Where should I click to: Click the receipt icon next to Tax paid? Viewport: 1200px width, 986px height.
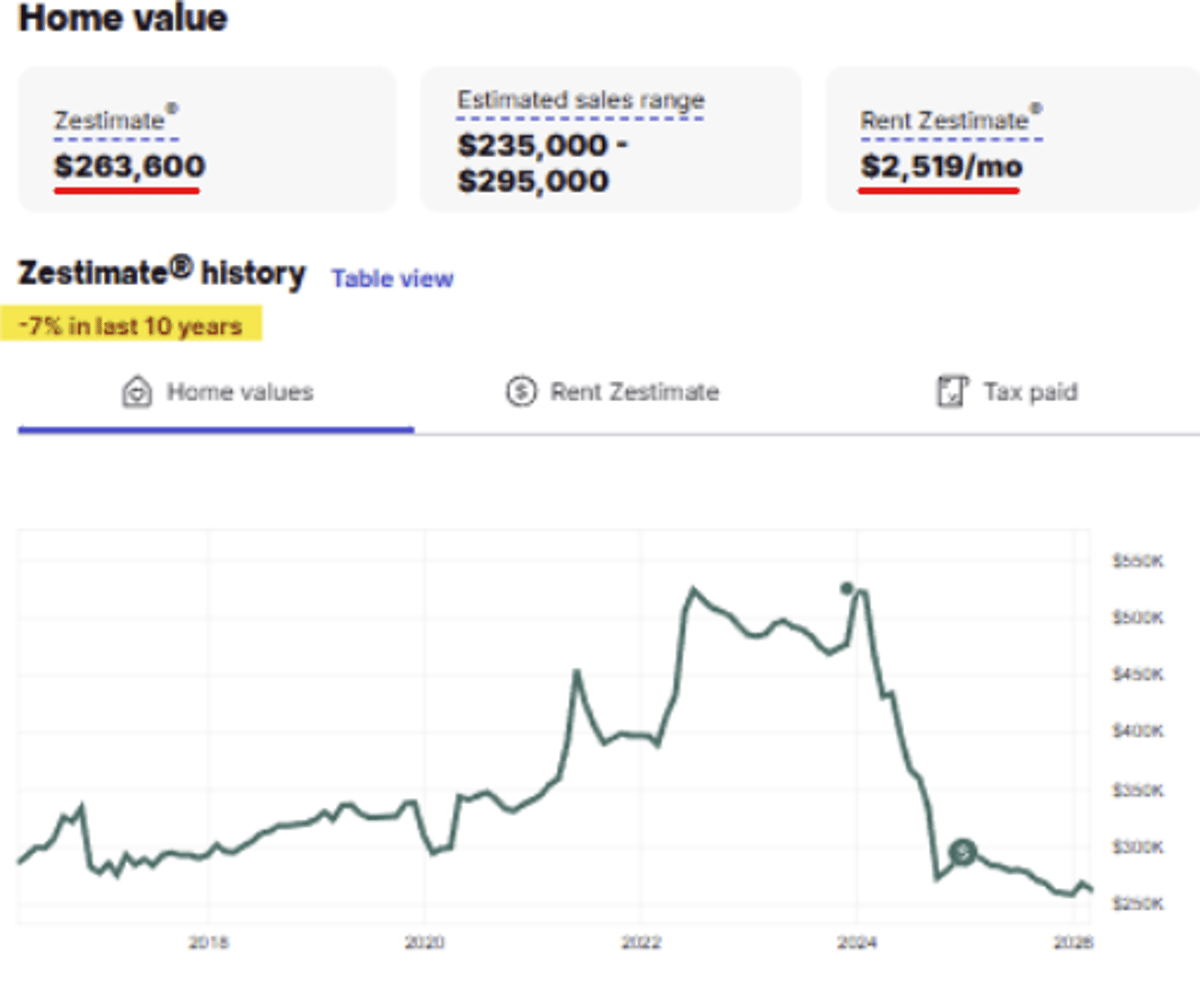pyautogui.click(x=952, y=392)
